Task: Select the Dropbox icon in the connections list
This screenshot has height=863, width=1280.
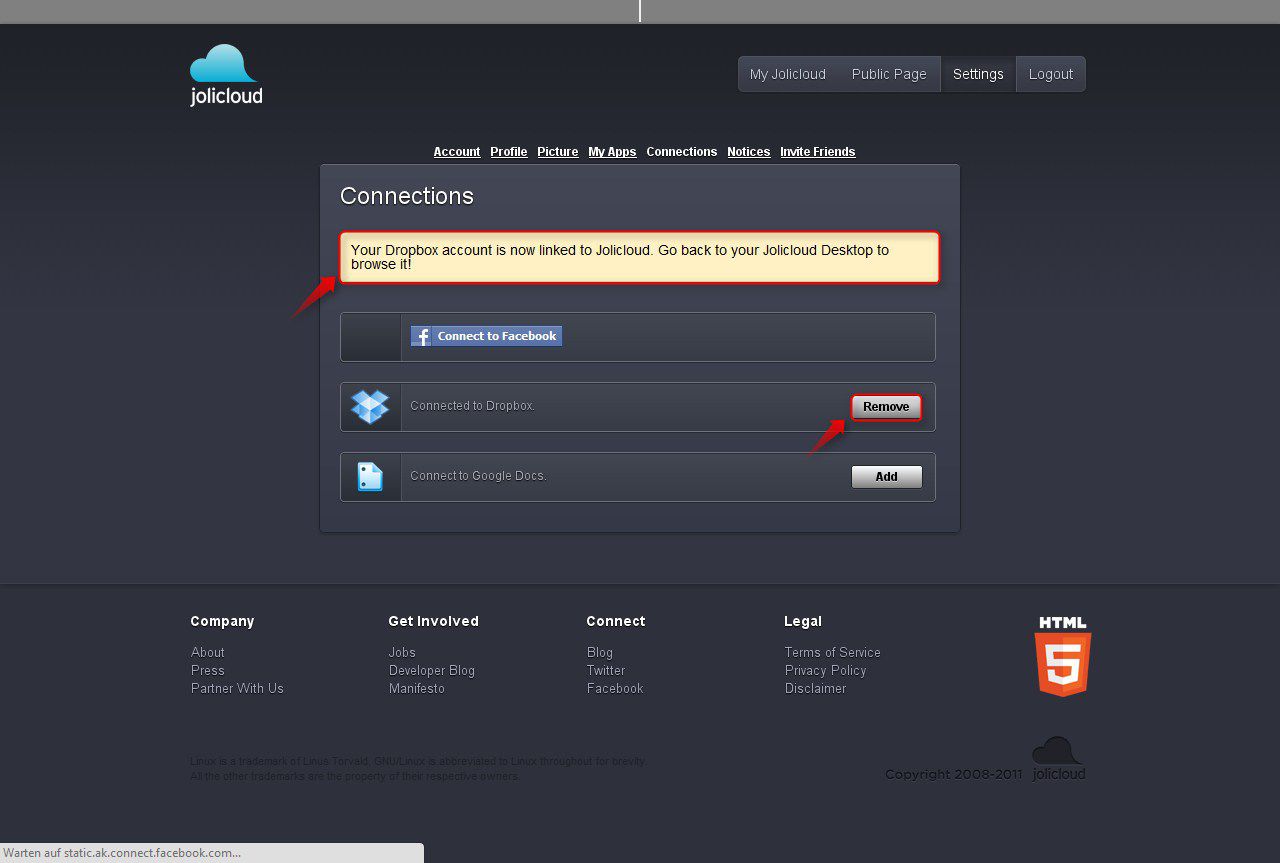Action: (x=370, y=406)
